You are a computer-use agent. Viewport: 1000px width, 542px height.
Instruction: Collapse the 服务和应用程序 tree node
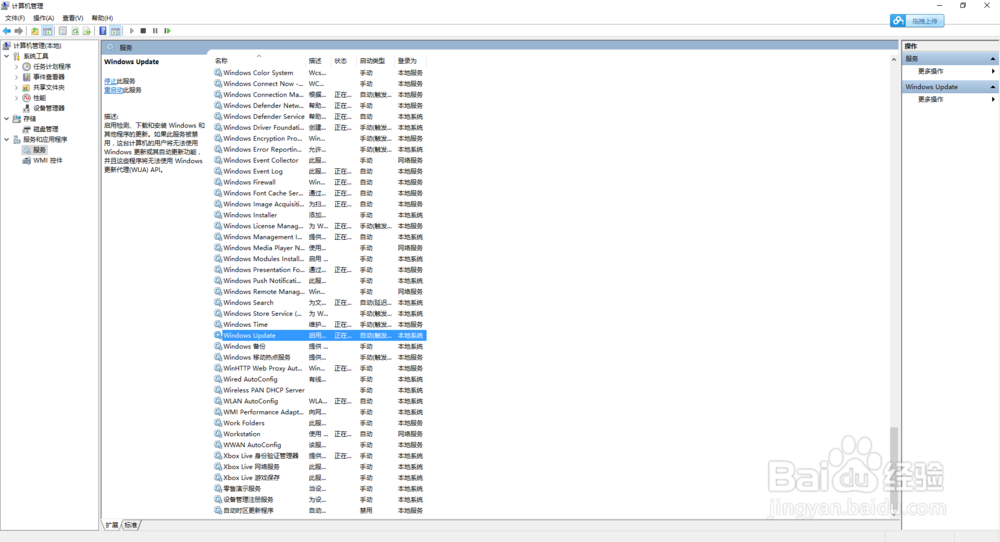click(6, 139)
